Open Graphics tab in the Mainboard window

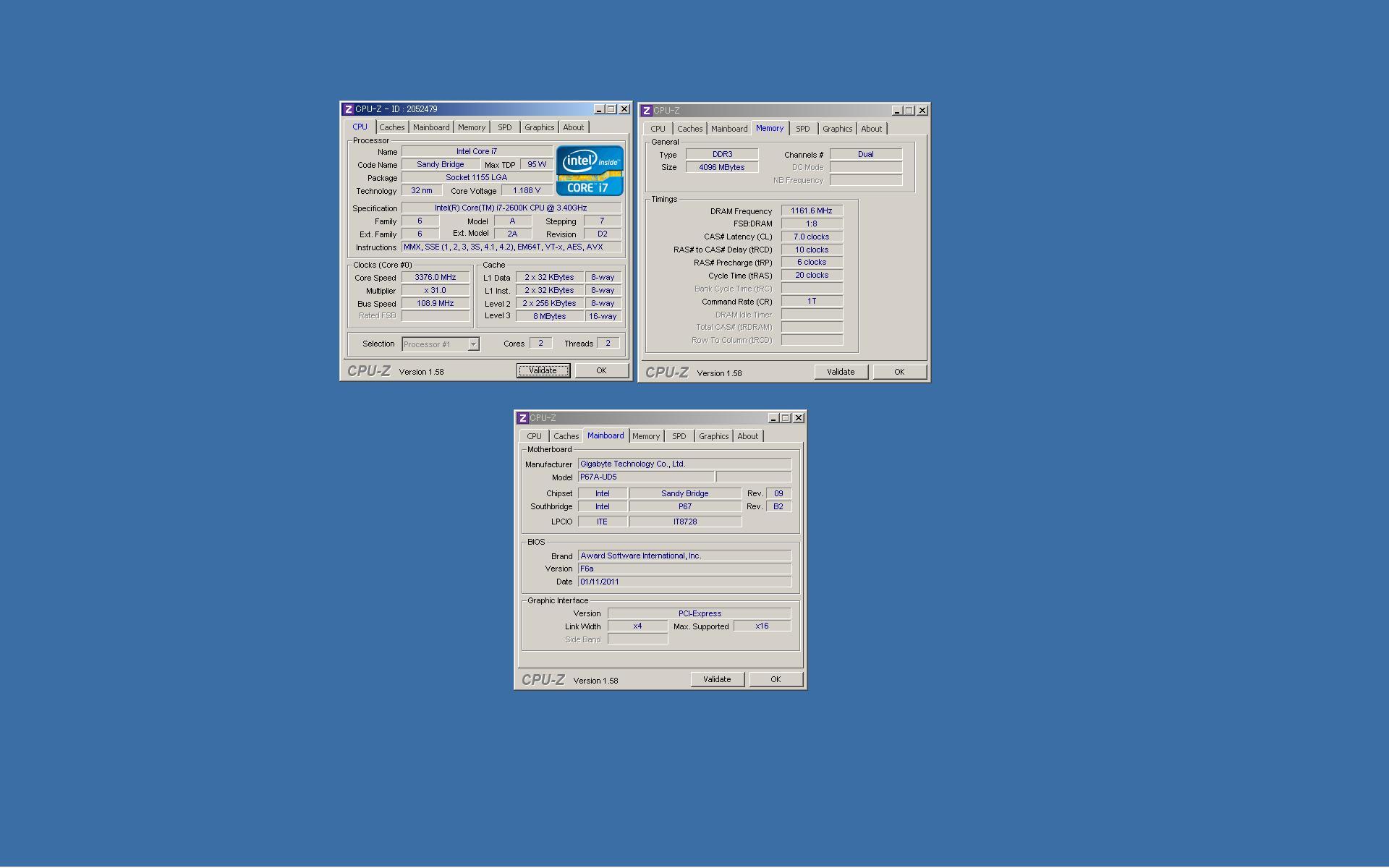[714, 436]
